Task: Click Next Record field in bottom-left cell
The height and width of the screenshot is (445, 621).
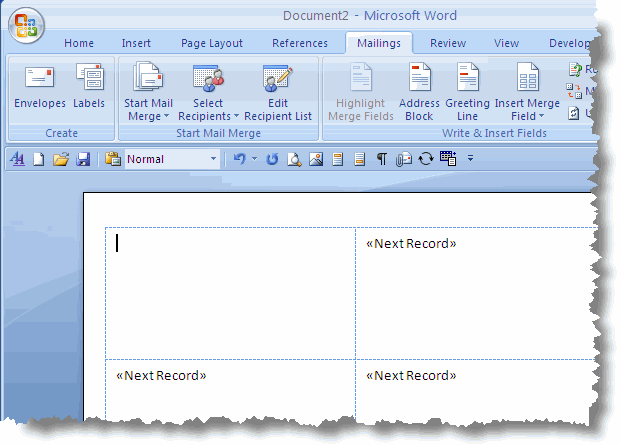Action: click(x=161, y=375)
